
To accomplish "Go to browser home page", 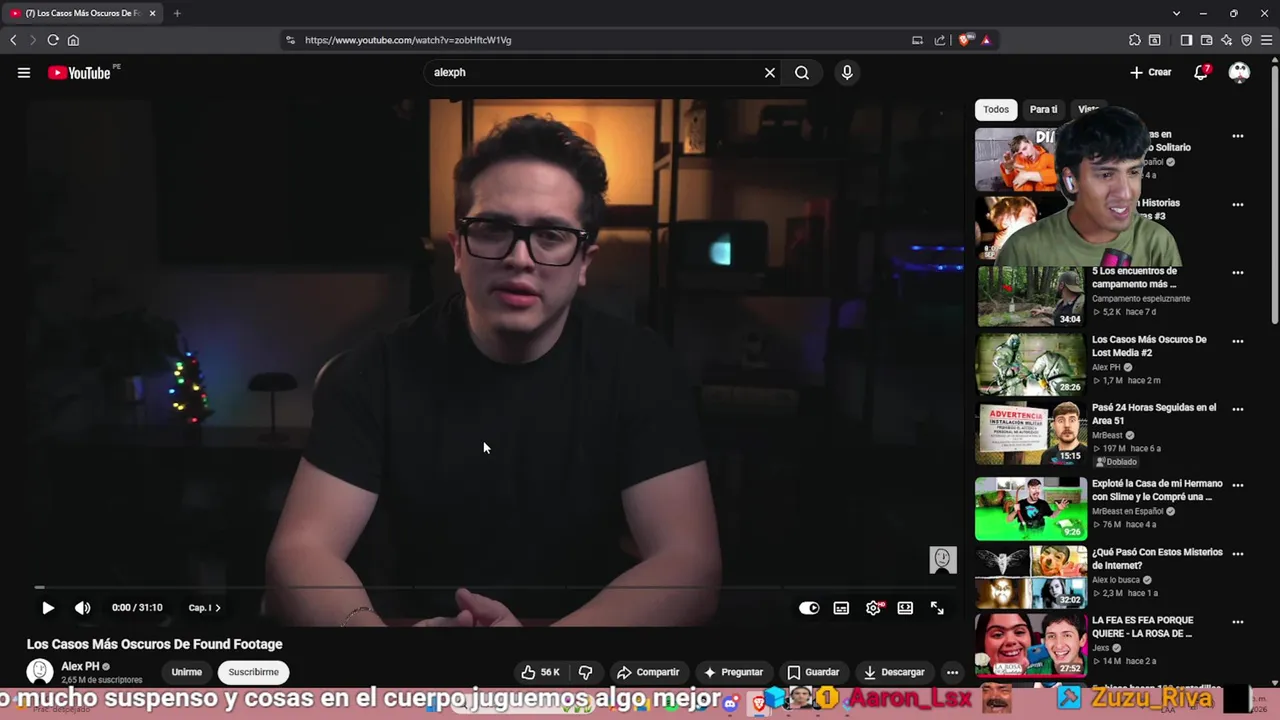I will tap(73, 40).
